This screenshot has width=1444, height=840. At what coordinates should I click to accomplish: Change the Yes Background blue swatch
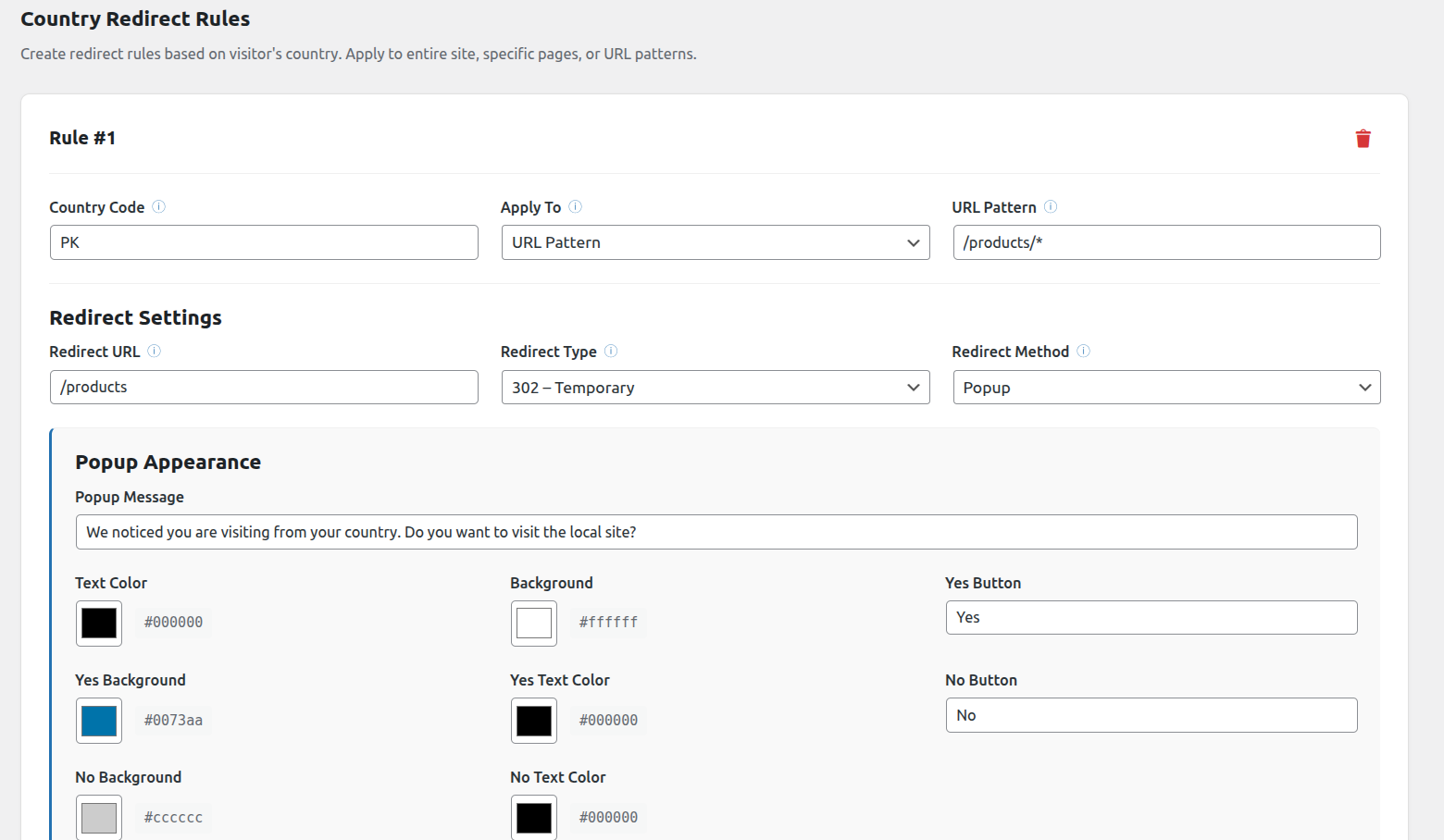point(99,721)
